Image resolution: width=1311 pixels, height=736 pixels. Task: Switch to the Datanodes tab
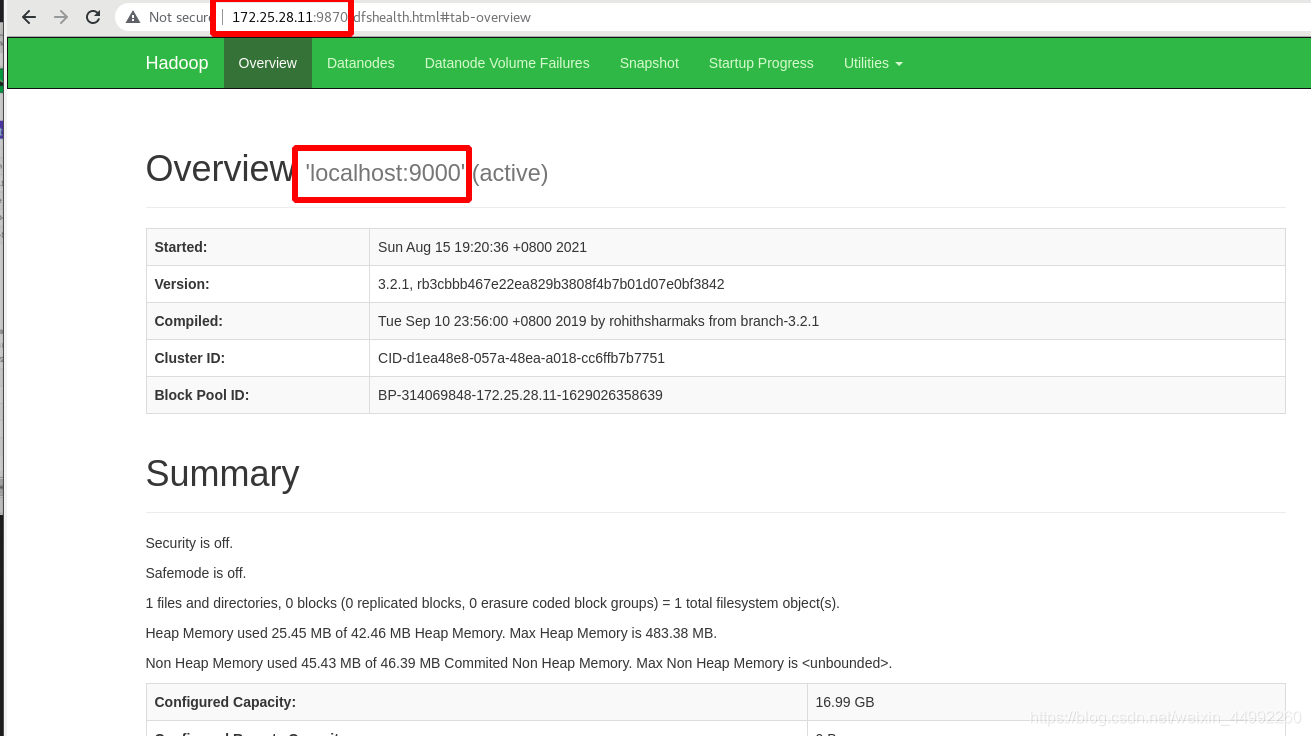point(361,63)
